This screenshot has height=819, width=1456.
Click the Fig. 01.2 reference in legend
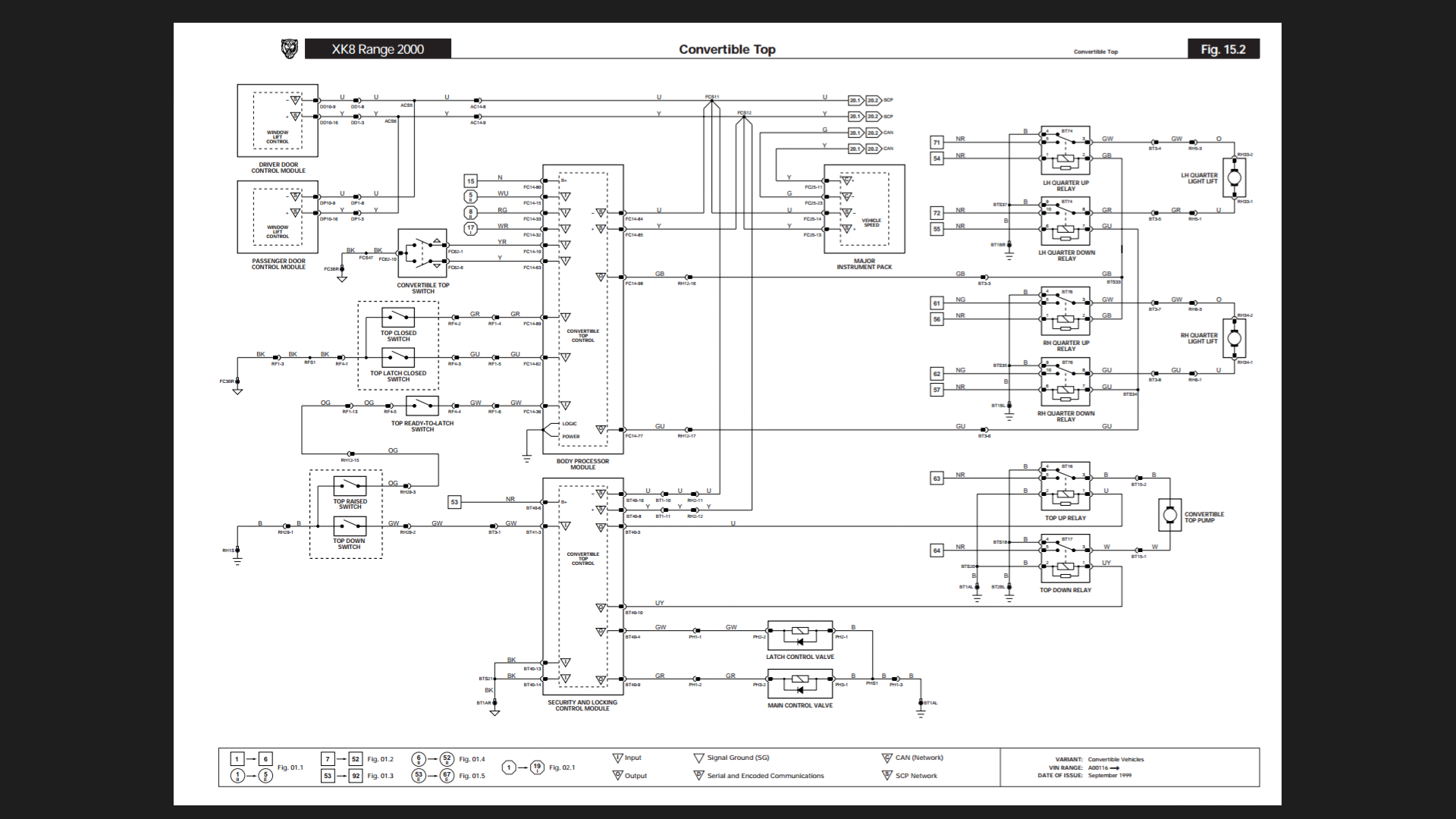click(x=380, y=759)
